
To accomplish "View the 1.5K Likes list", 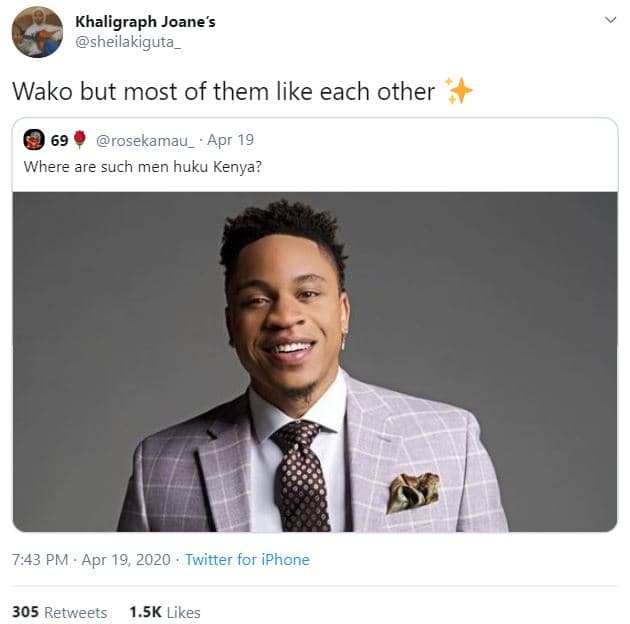I will pos(145,612).
